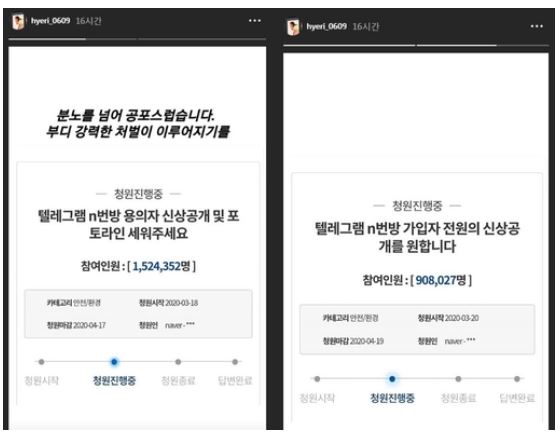Click the 청원시작 step dot in the left petition

coord(41,362)
